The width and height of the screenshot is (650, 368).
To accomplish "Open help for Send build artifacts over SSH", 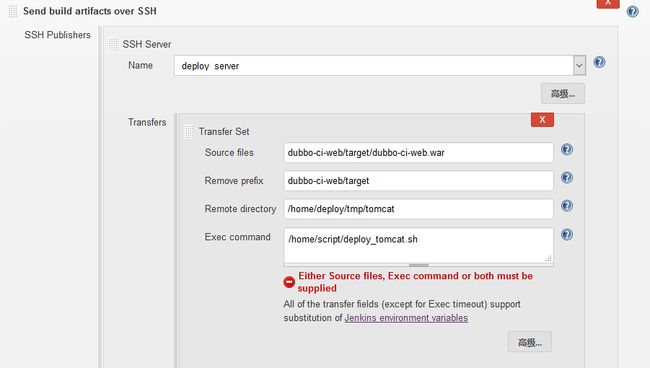I will 633,11.
